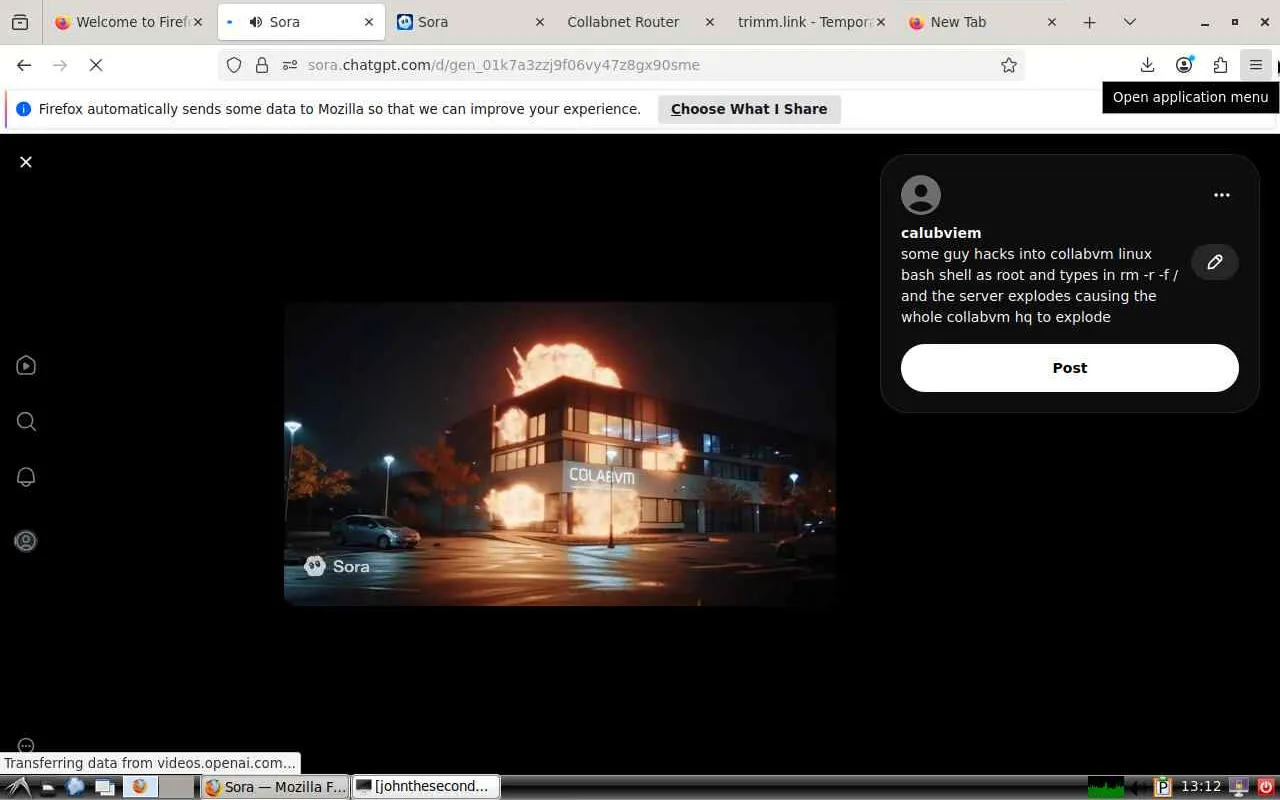Edit the prompt with the pencil icon

click(1215, 262)
